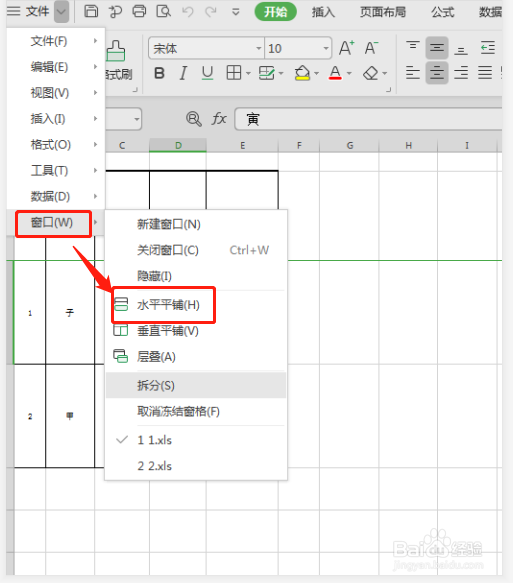Click the Print Preview icon
Screen dimensions: 513x583
[x=164, y=12]
